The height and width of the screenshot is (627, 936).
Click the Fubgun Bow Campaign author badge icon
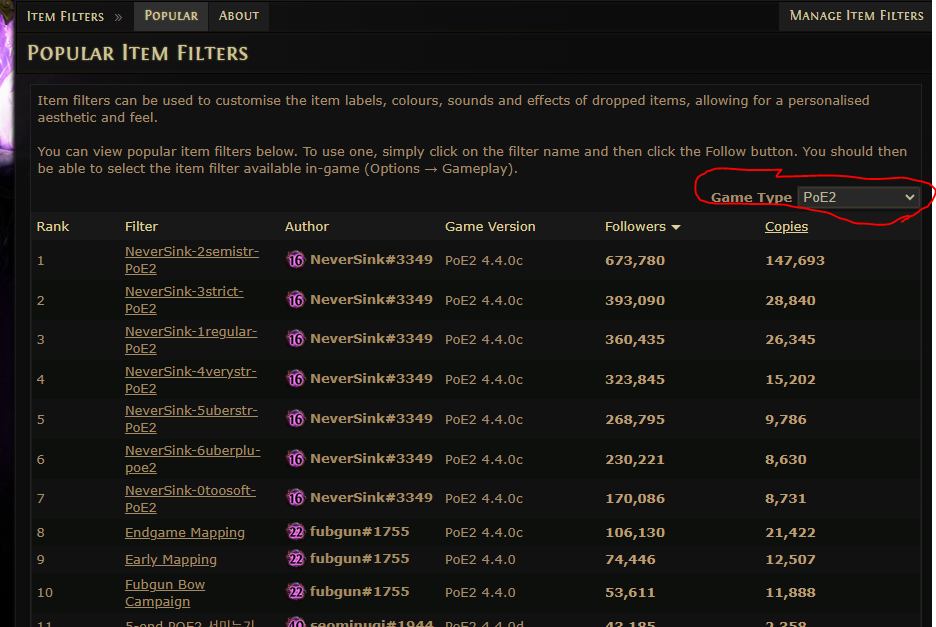pyautogui.click(x=295, y=592)
